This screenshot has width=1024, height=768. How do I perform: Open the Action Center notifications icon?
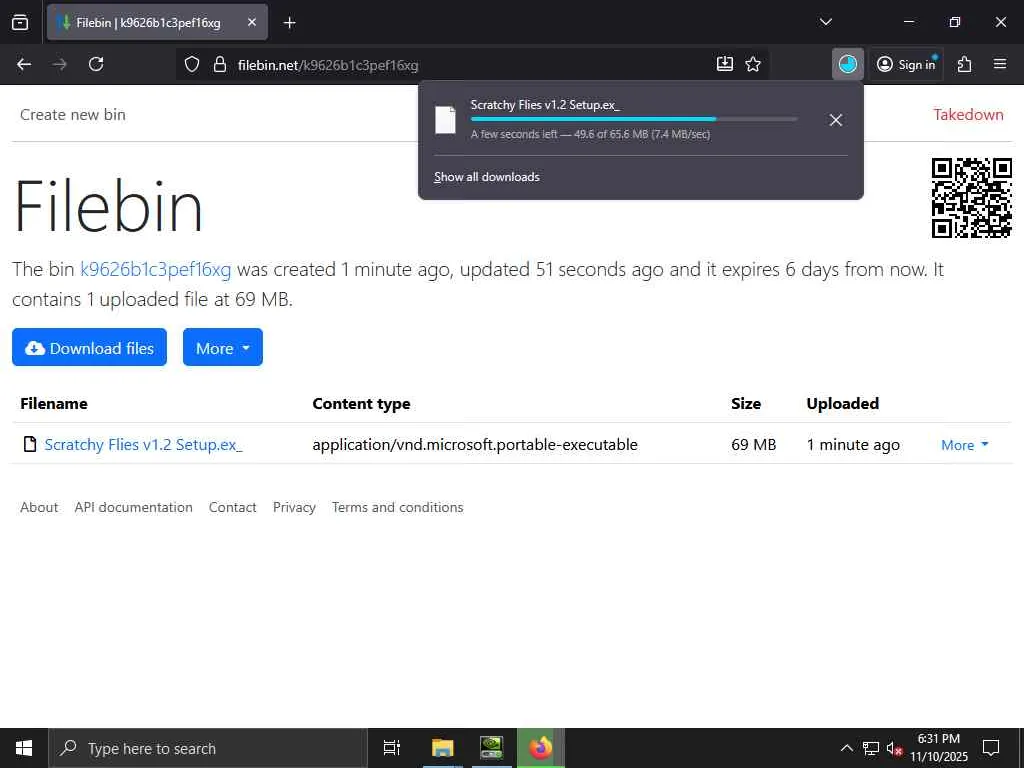[x=991, y=748]
